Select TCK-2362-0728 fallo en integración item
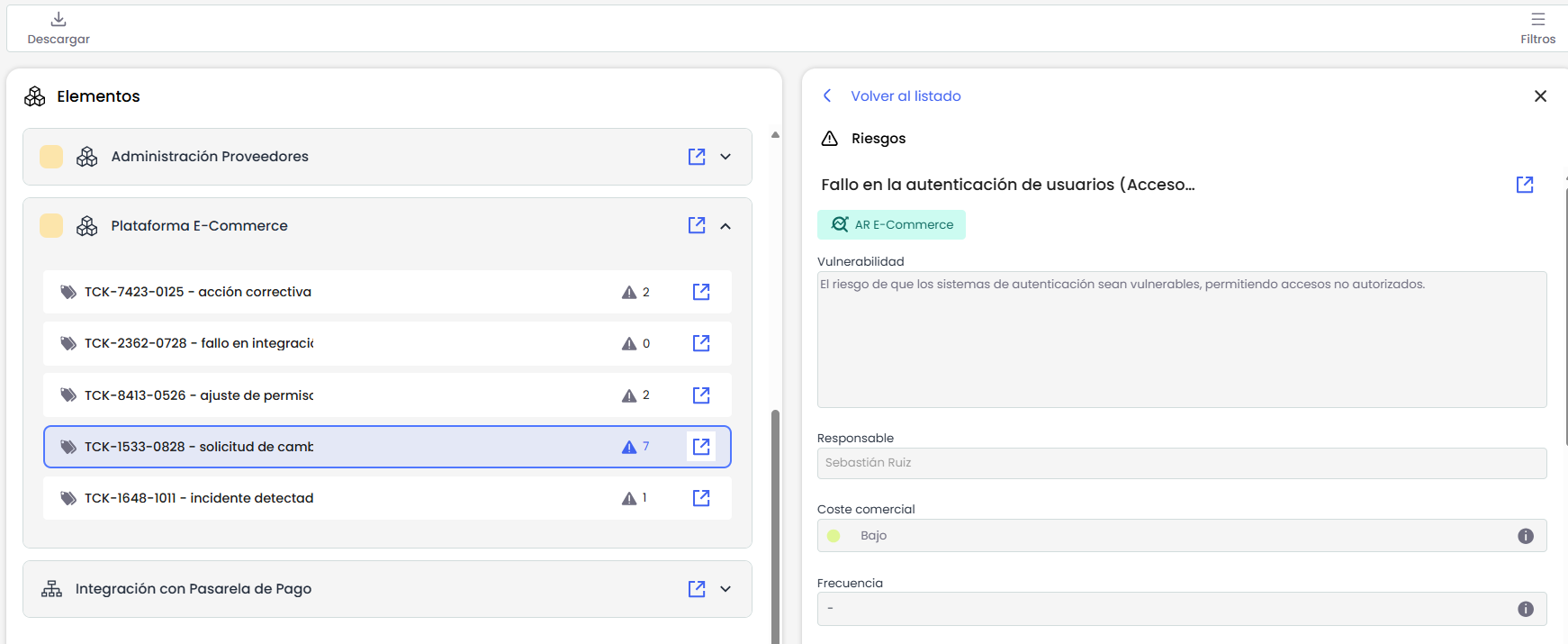Screen dimensions: 1568x644 click(x=199, y=343)
